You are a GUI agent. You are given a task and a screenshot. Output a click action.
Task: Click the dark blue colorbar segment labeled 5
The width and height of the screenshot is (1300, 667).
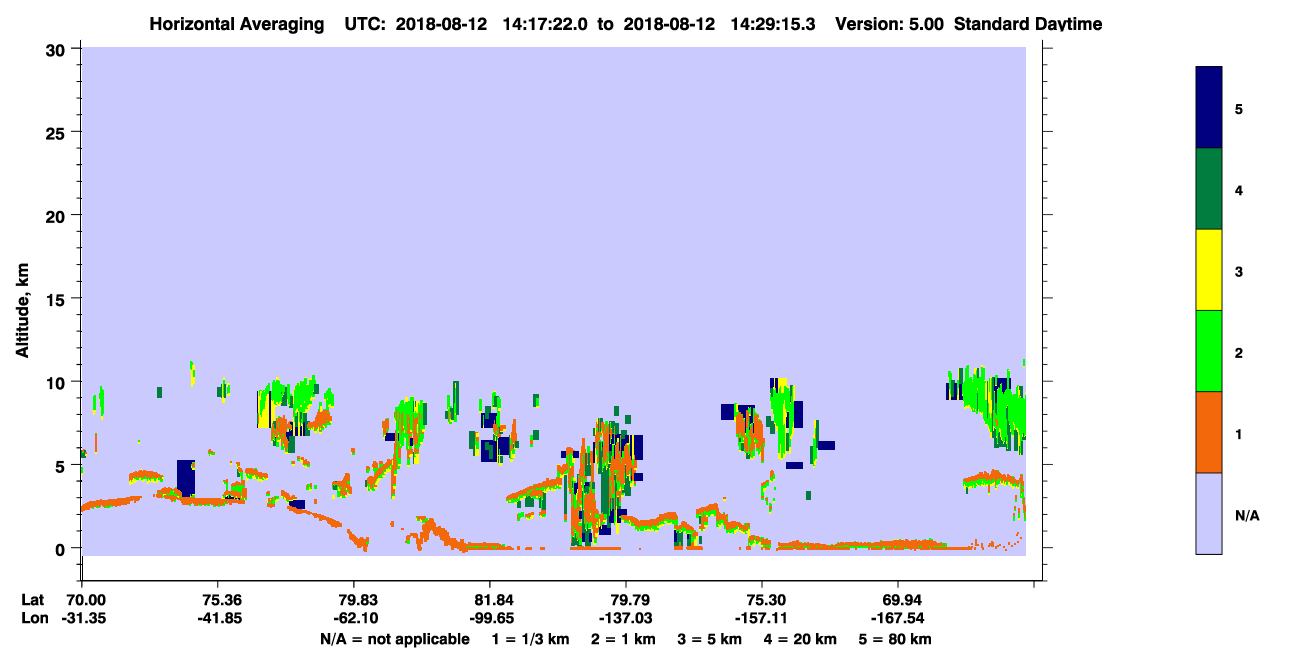tap(1209, 108)
